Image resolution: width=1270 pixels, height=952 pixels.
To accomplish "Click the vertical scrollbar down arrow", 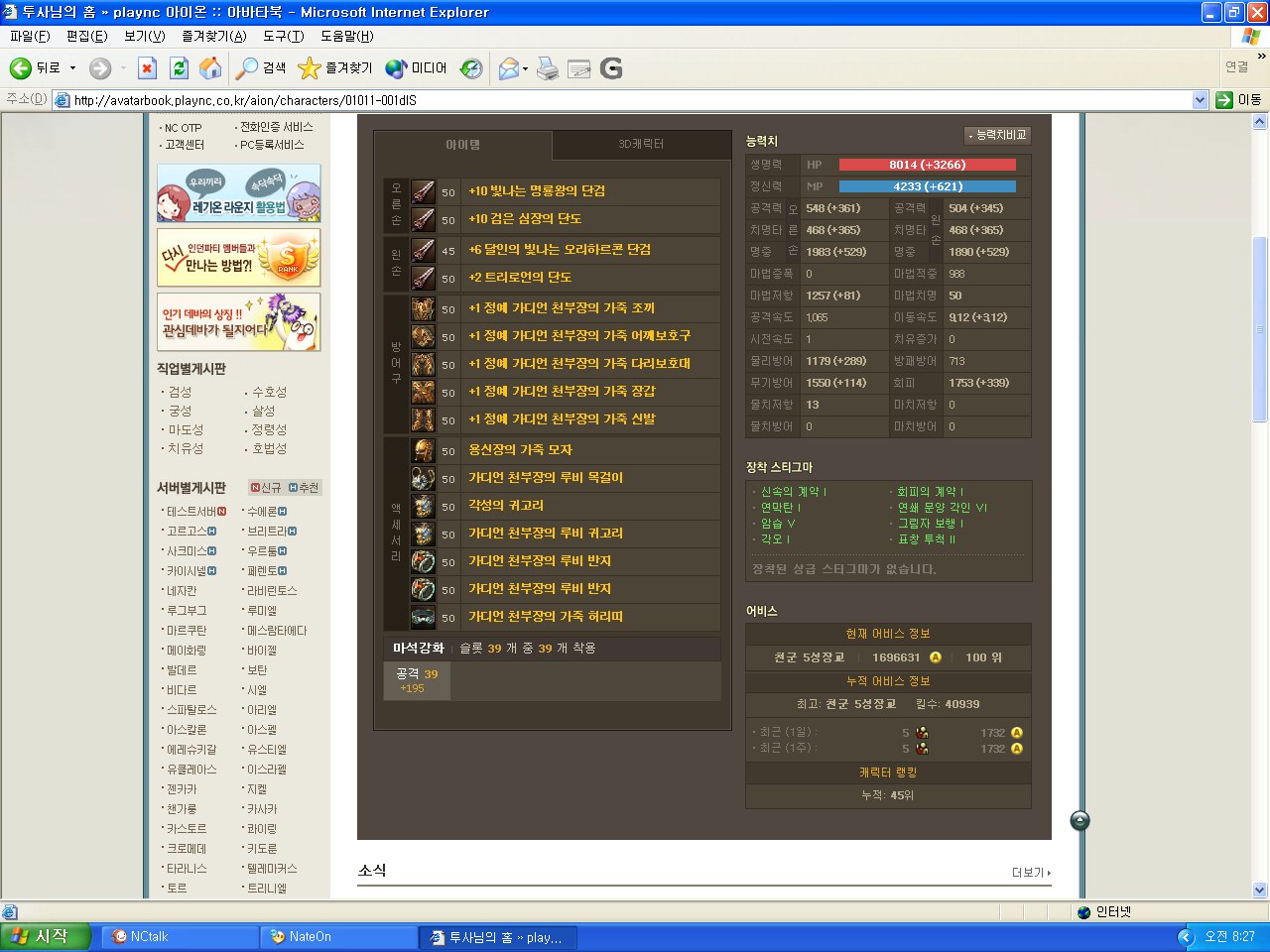I will coord(1260,890).
